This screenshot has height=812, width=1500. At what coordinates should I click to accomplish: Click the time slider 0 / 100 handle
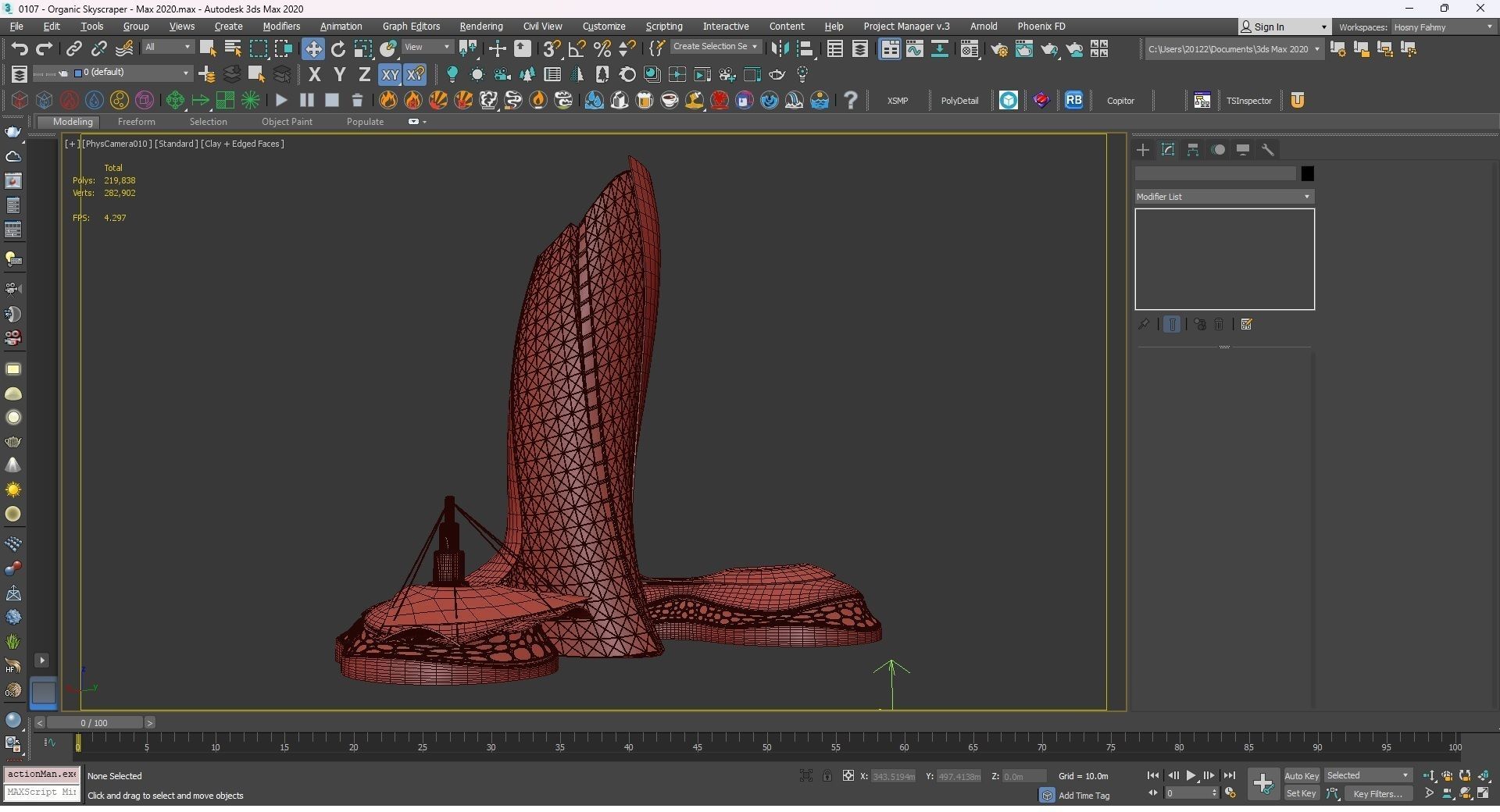[x=94, y=723]
